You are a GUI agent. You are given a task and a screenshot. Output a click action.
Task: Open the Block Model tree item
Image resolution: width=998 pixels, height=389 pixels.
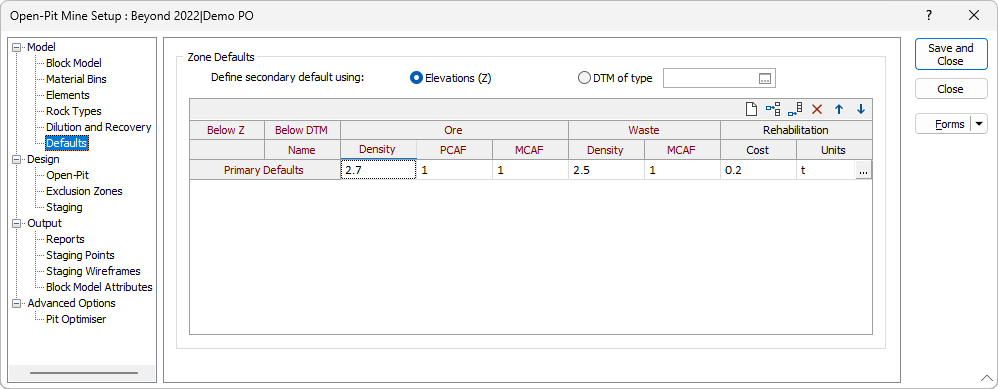point(74,63)
